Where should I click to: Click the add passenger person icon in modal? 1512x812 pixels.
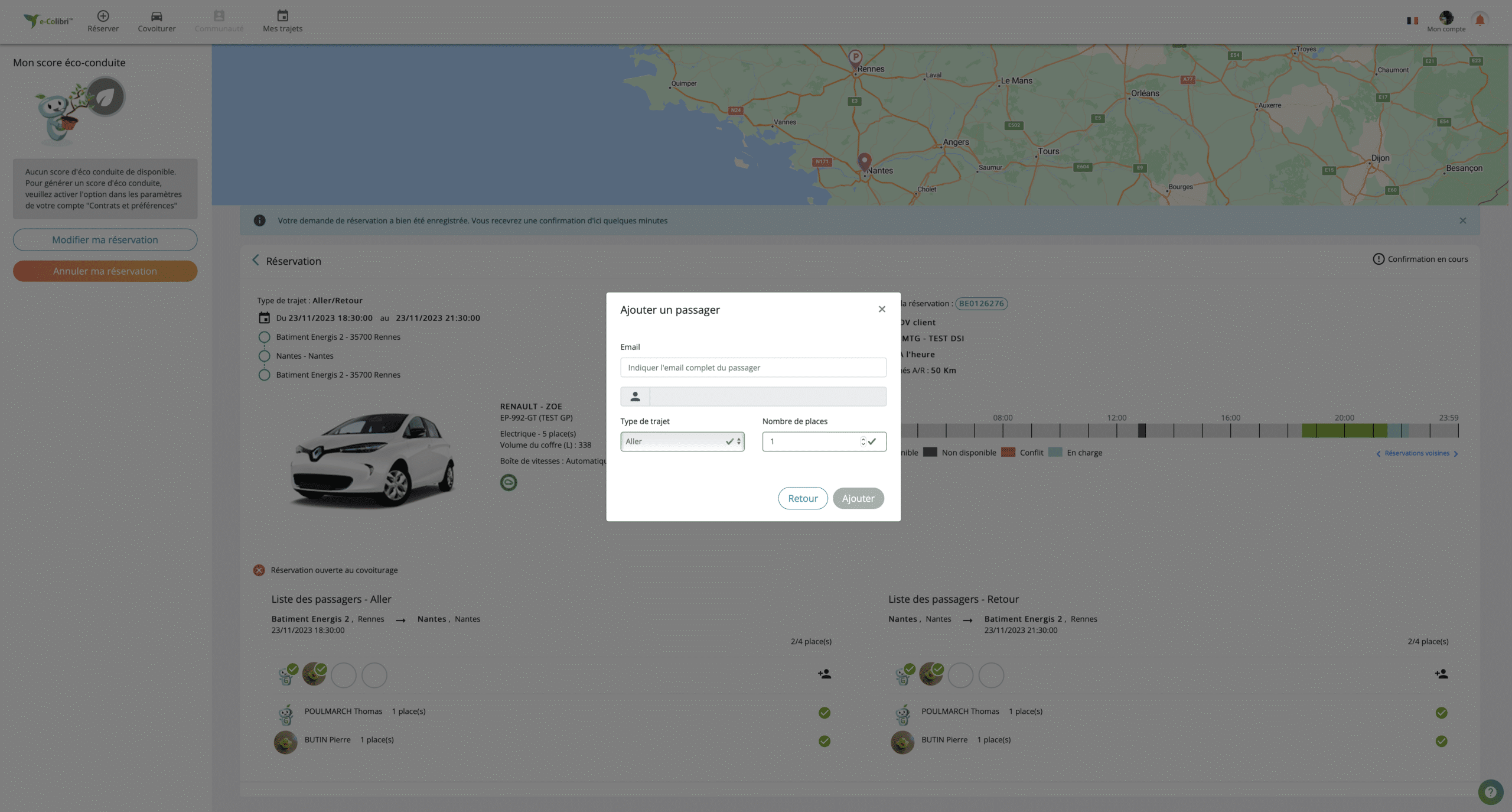(634, 396)
